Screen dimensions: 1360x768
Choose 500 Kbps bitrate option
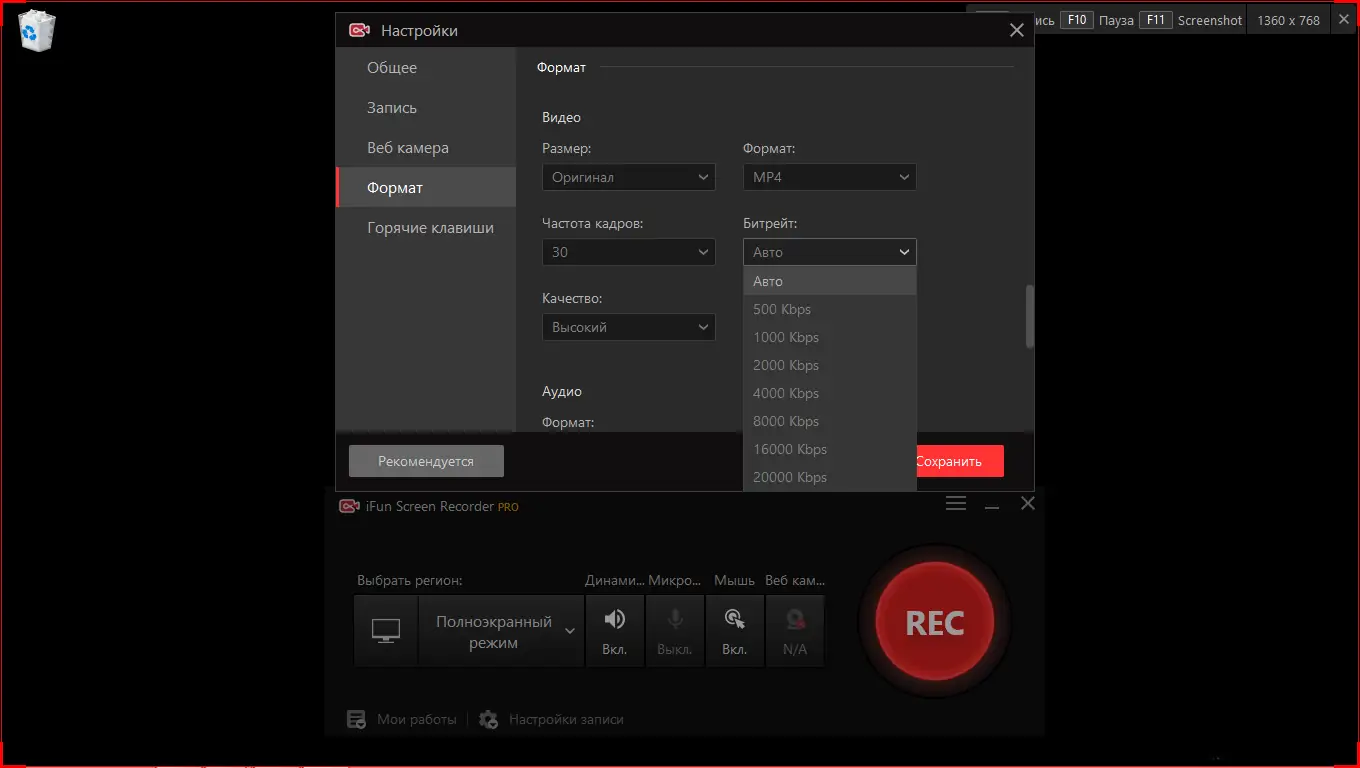[x=782, y=309]
